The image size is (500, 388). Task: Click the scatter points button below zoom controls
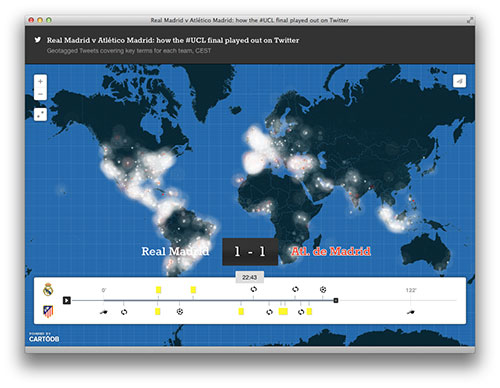[x=40, y=114]
